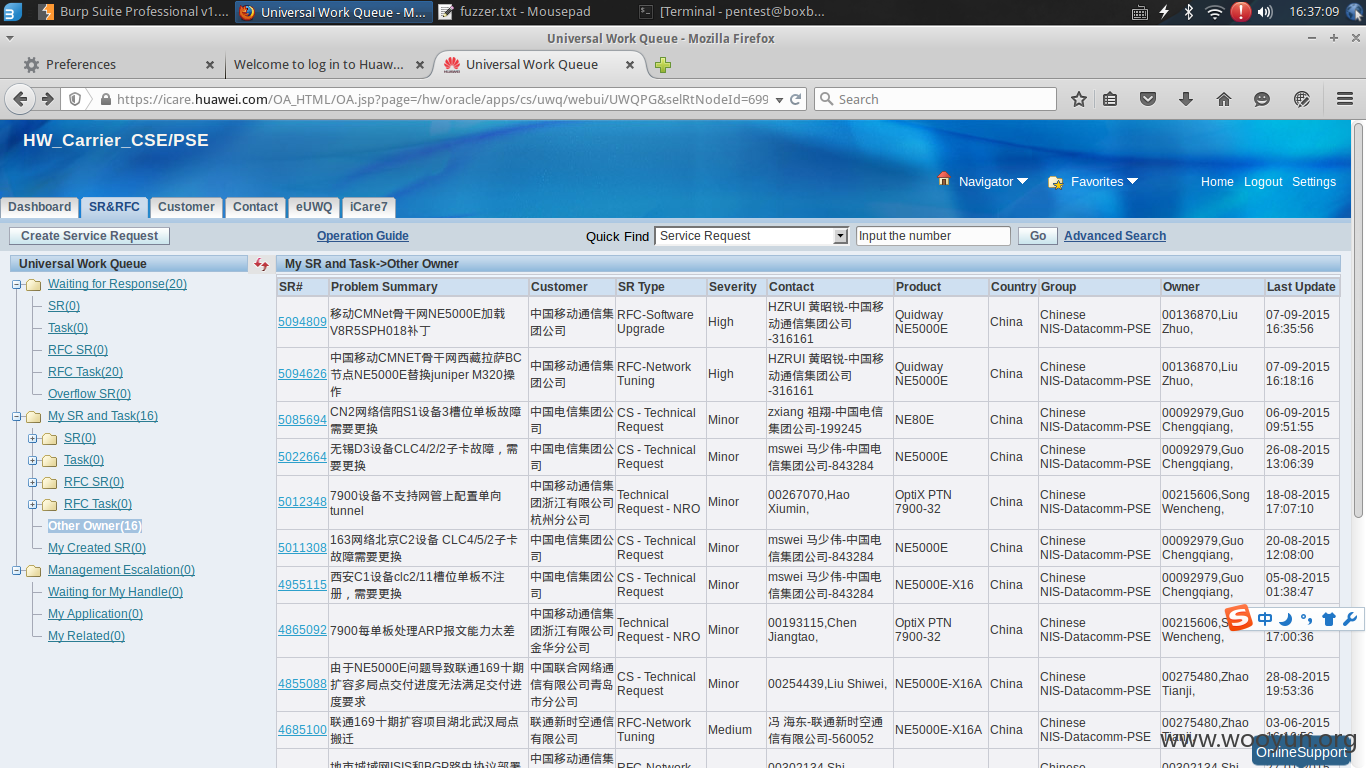
Task: Click the Logout link
Action: click(1263, 182)
